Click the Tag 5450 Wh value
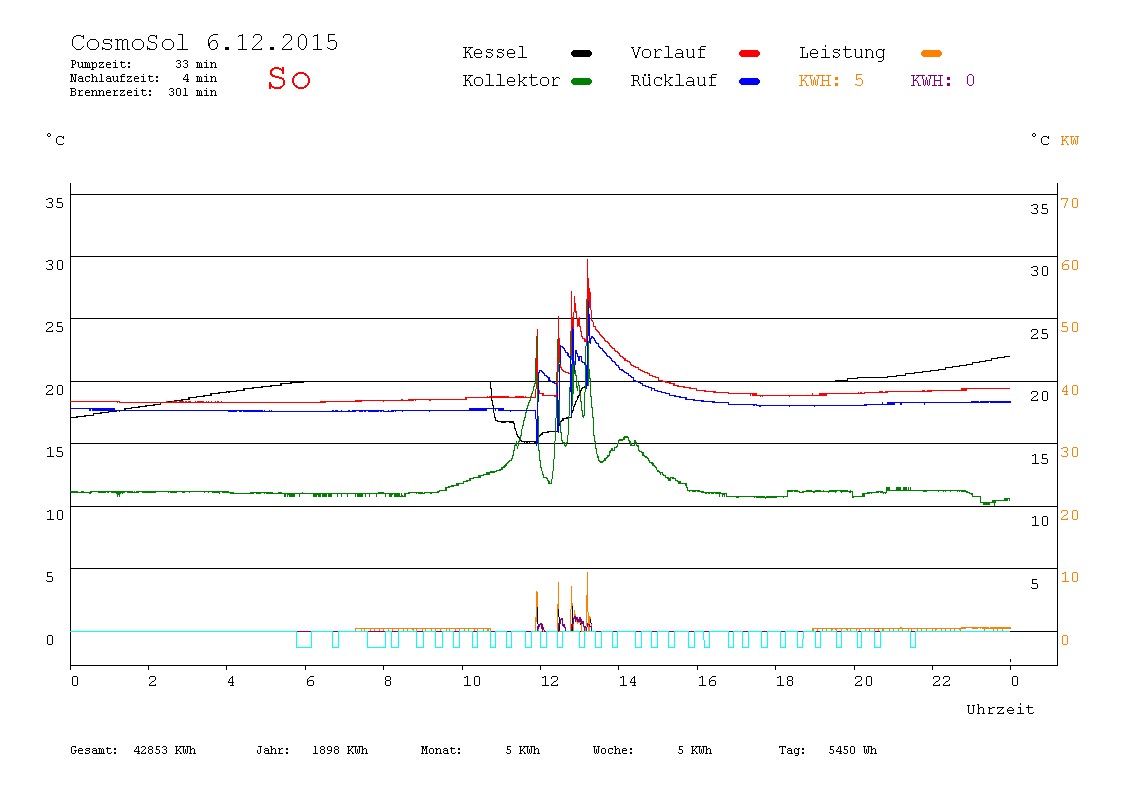1148x812 pixels. click(x=828, y=750)
